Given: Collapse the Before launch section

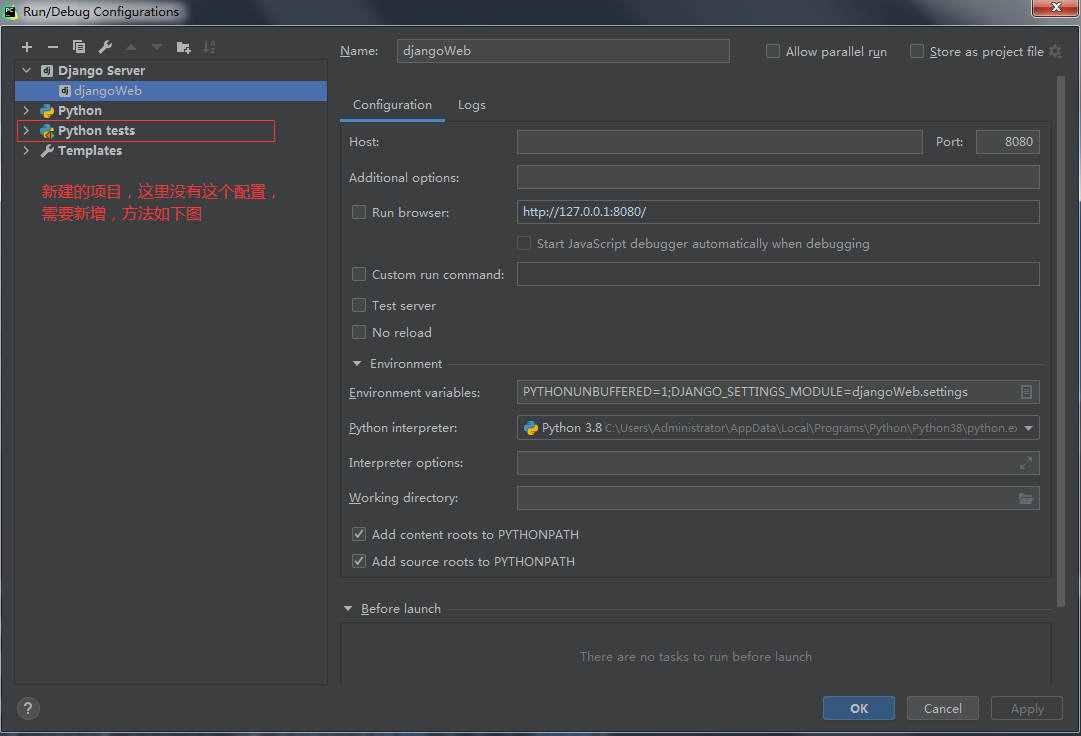Looking at the screenshot, I should 348,609.
